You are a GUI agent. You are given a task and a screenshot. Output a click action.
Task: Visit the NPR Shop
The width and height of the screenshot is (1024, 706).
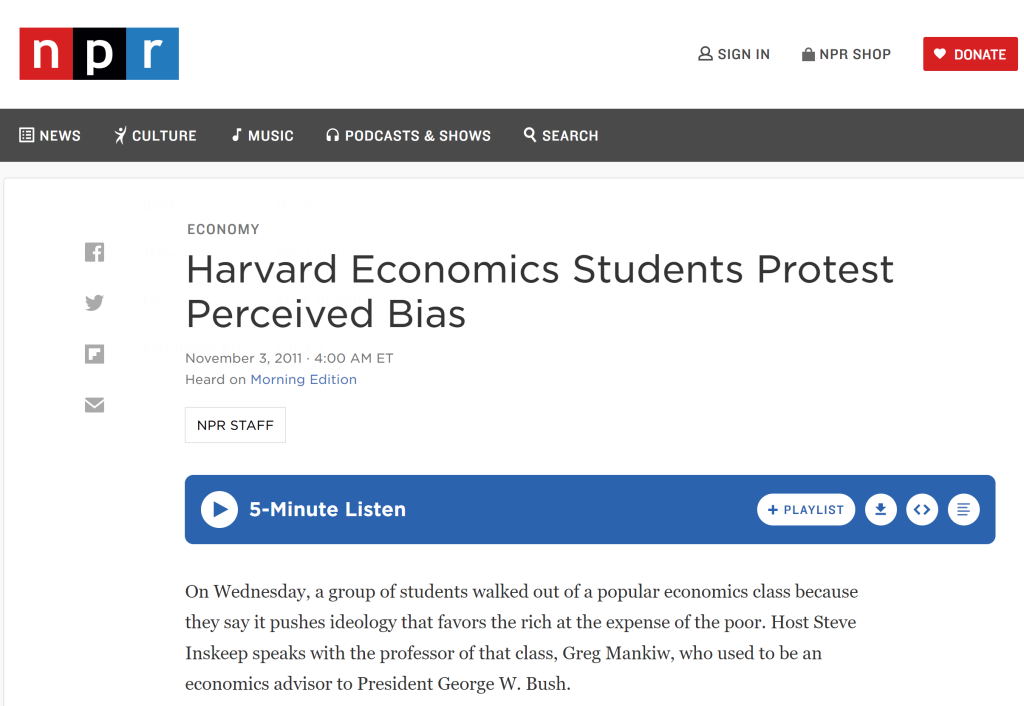tap(846, 54)
